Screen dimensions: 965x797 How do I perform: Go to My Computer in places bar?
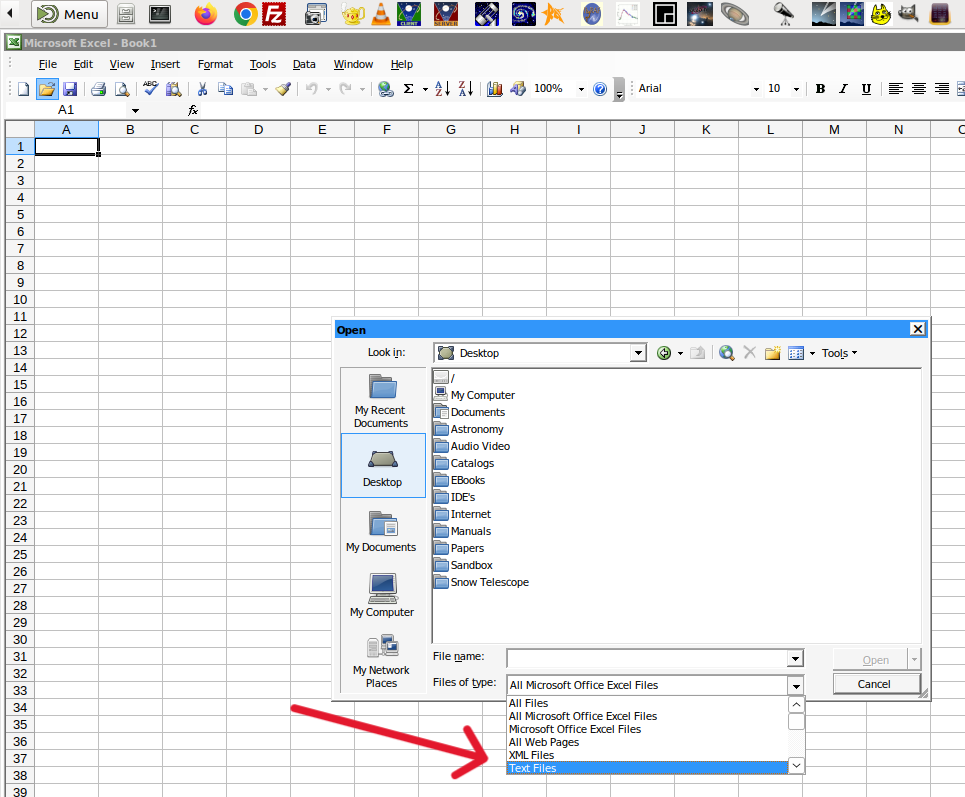tap(382, 595)
